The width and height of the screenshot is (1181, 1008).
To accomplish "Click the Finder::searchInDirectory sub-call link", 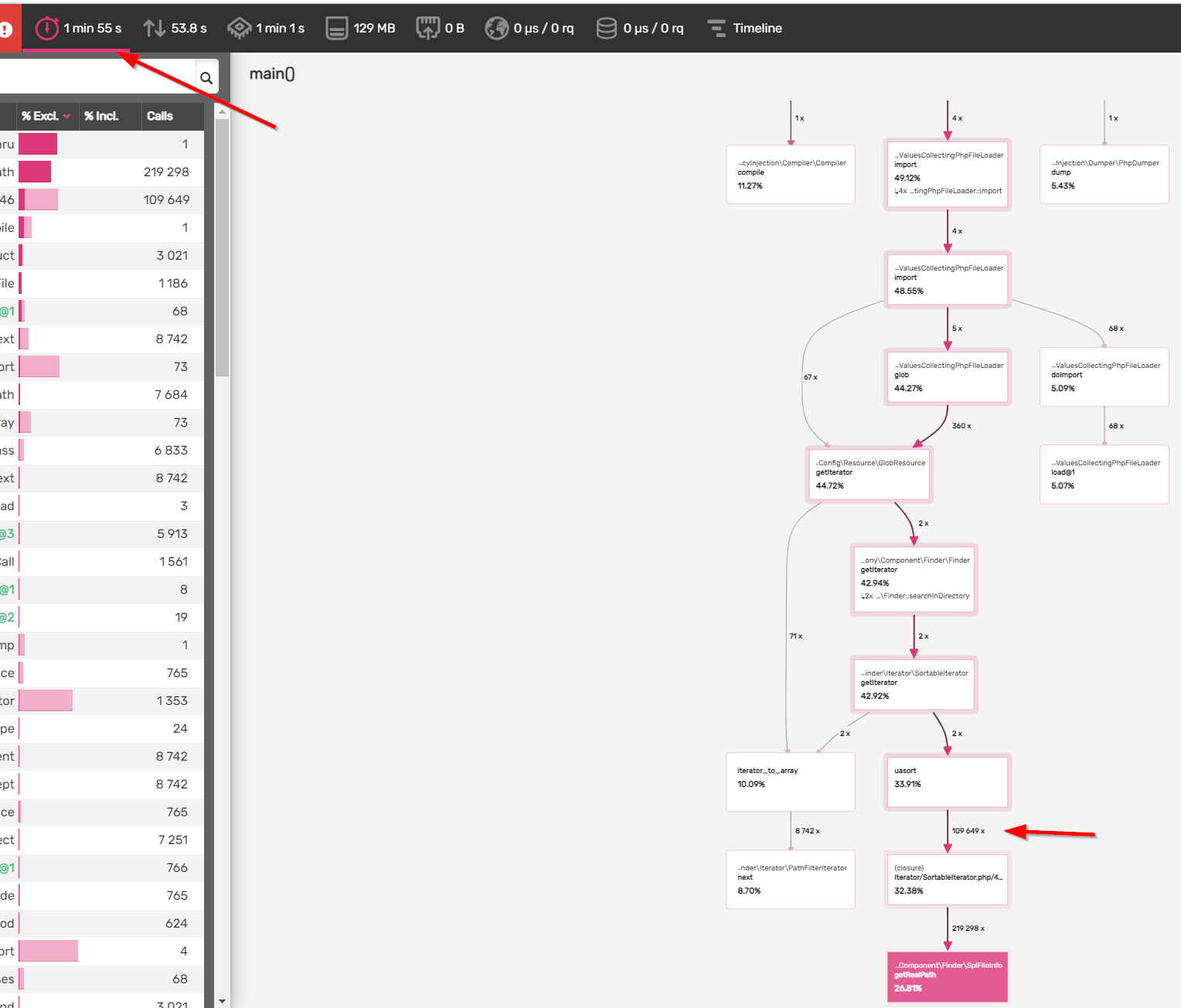I will (x=915, y=596).
